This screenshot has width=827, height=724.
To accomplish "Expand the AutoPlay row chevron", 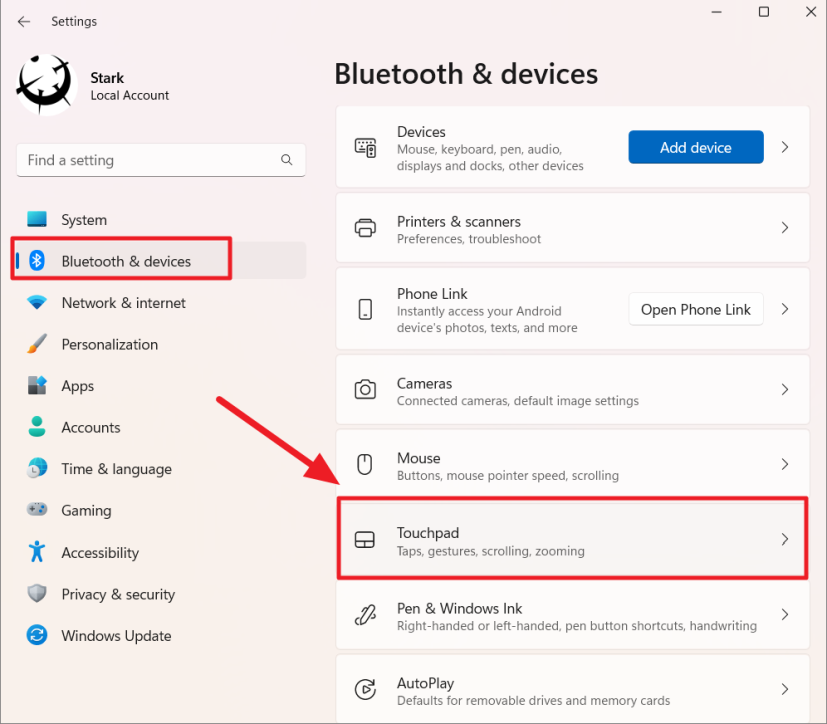I will pos(785,689).
